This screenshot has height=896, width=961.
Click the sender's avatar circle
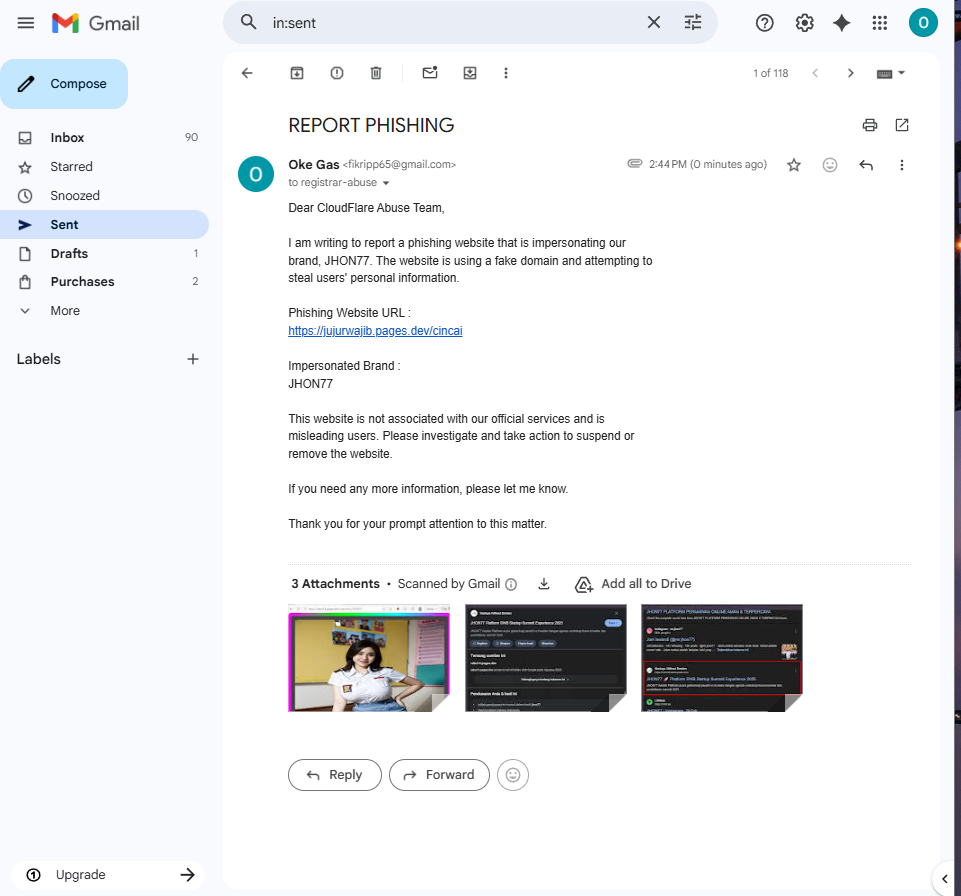pos(256,174)
